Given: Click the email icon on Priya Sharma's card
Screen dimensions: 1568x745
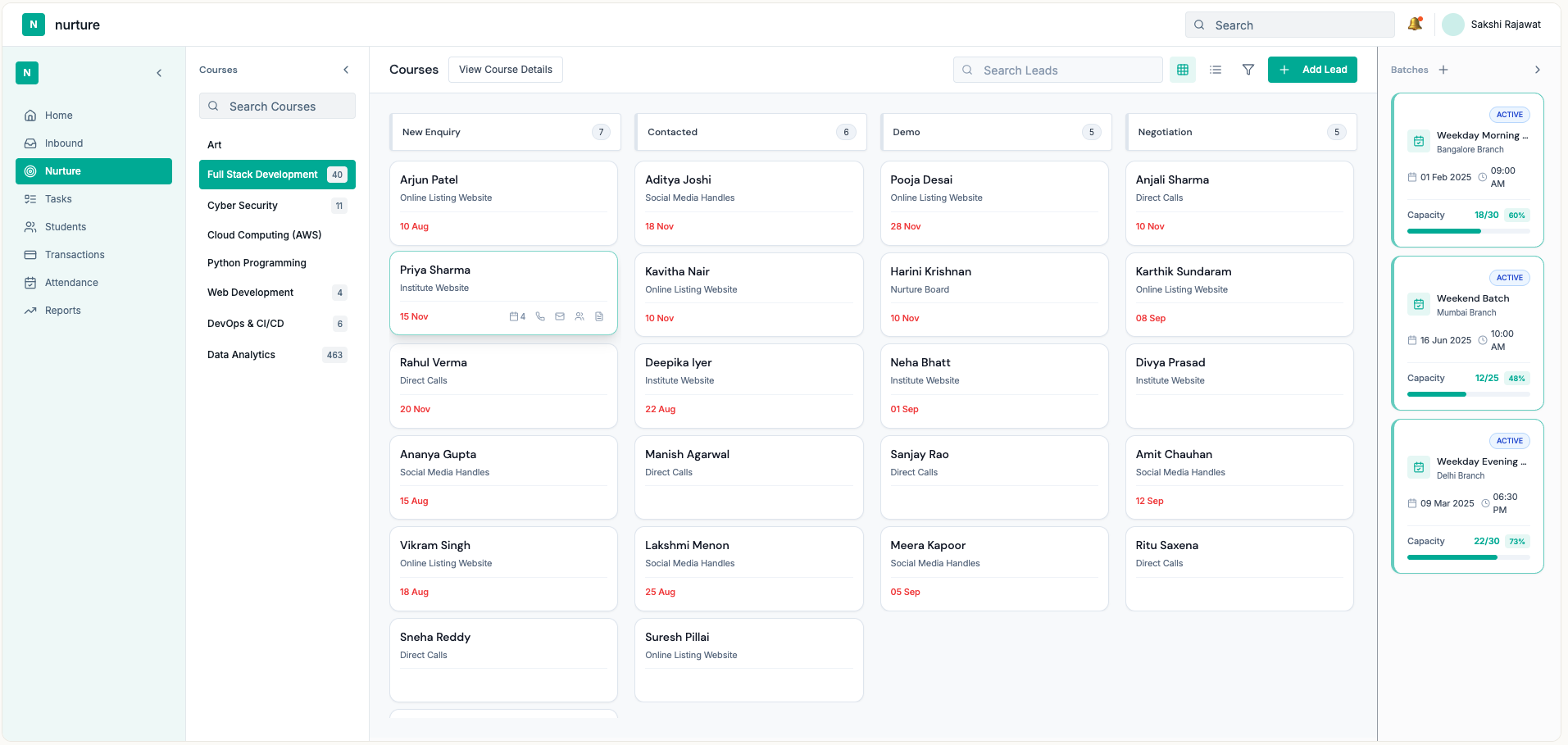Looking at the screenshot, I should [560, 316].
